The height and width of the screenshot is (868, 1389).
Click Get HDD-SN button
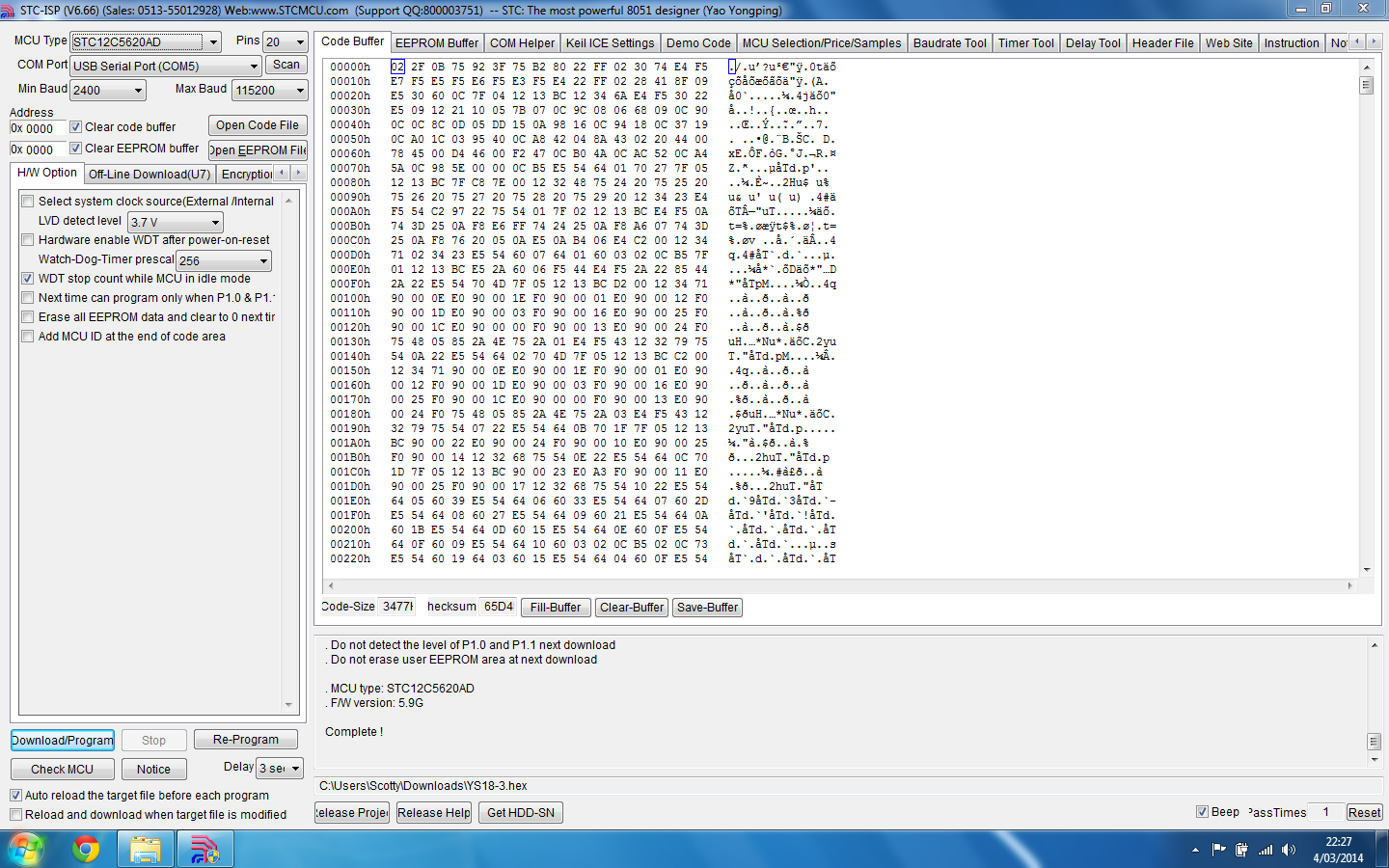[x=521, y=812]
